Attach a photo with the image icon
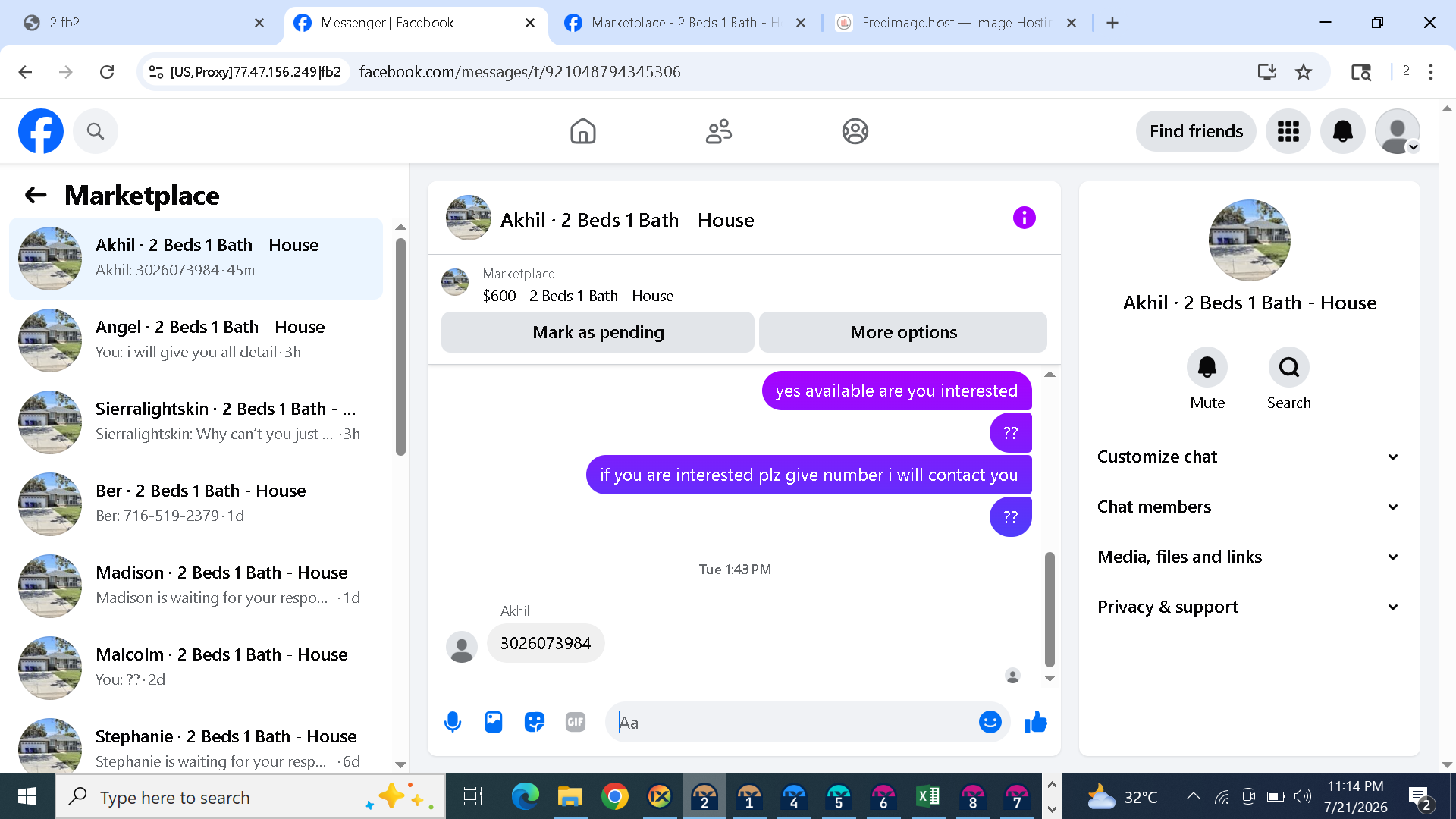This screenshot has width=1456, height=819. [494, 722]
